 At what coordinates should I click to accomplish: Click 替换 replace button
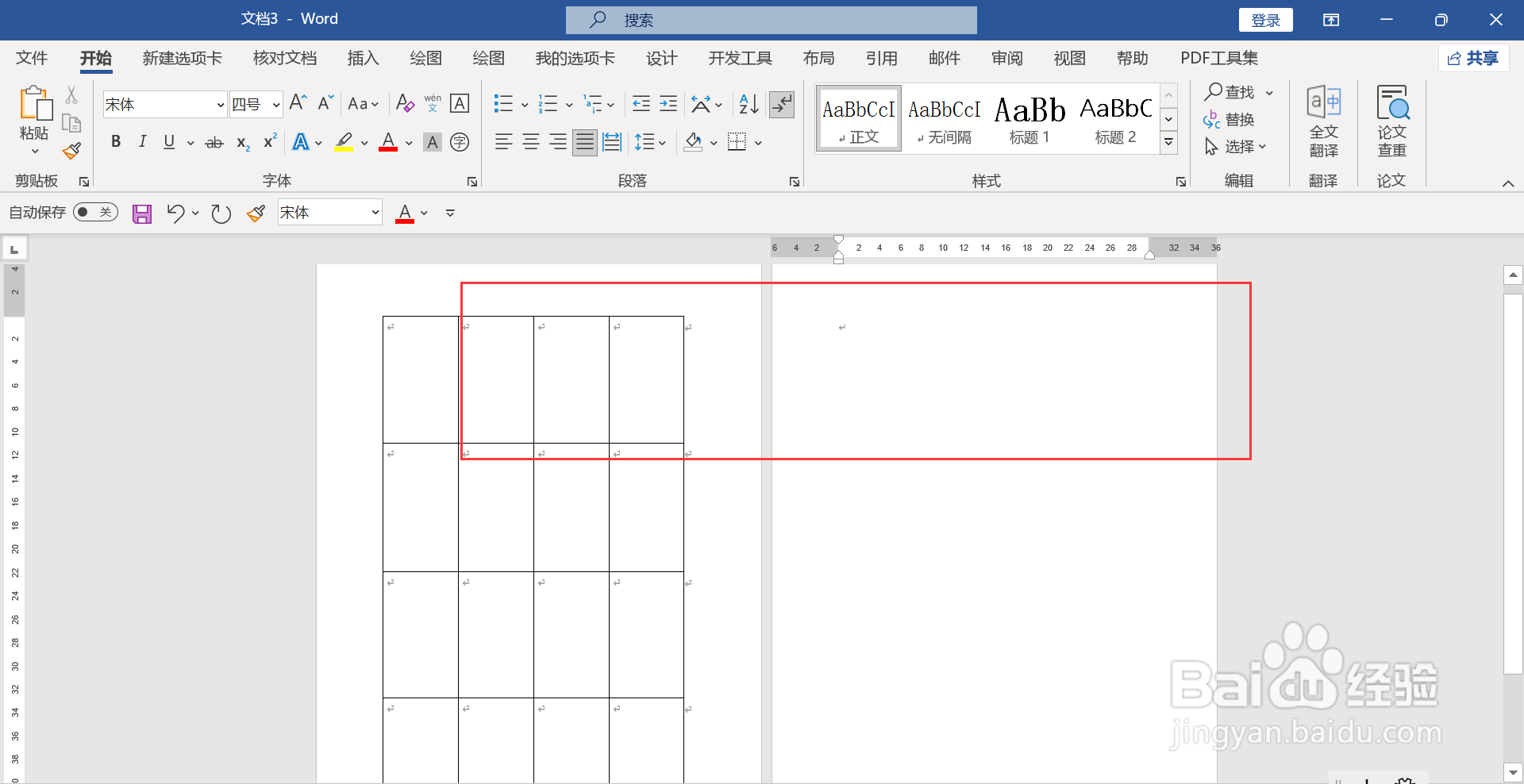1229,120
